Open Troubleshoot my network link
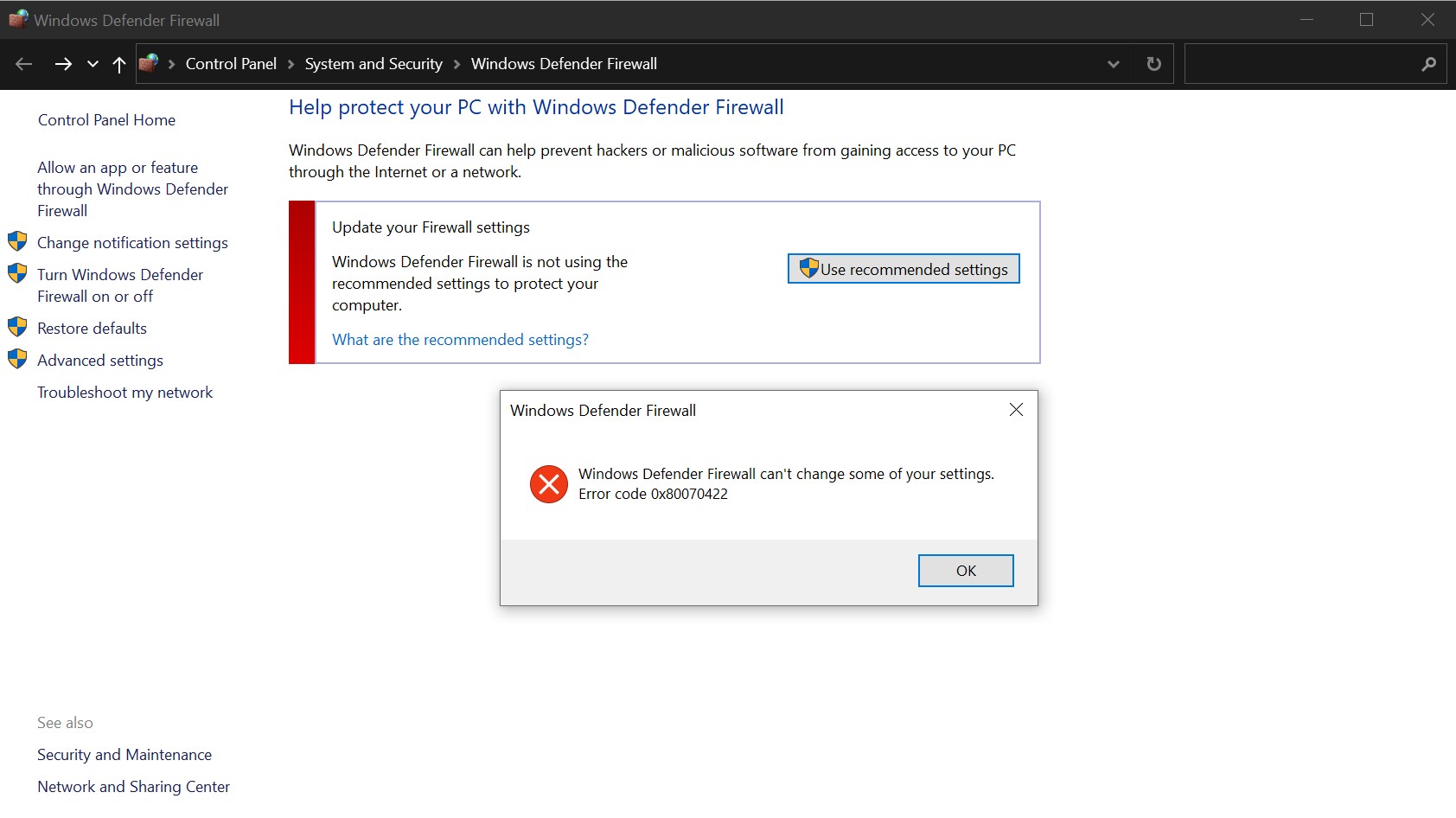1456x818 pixels. [x=125, y=393]
